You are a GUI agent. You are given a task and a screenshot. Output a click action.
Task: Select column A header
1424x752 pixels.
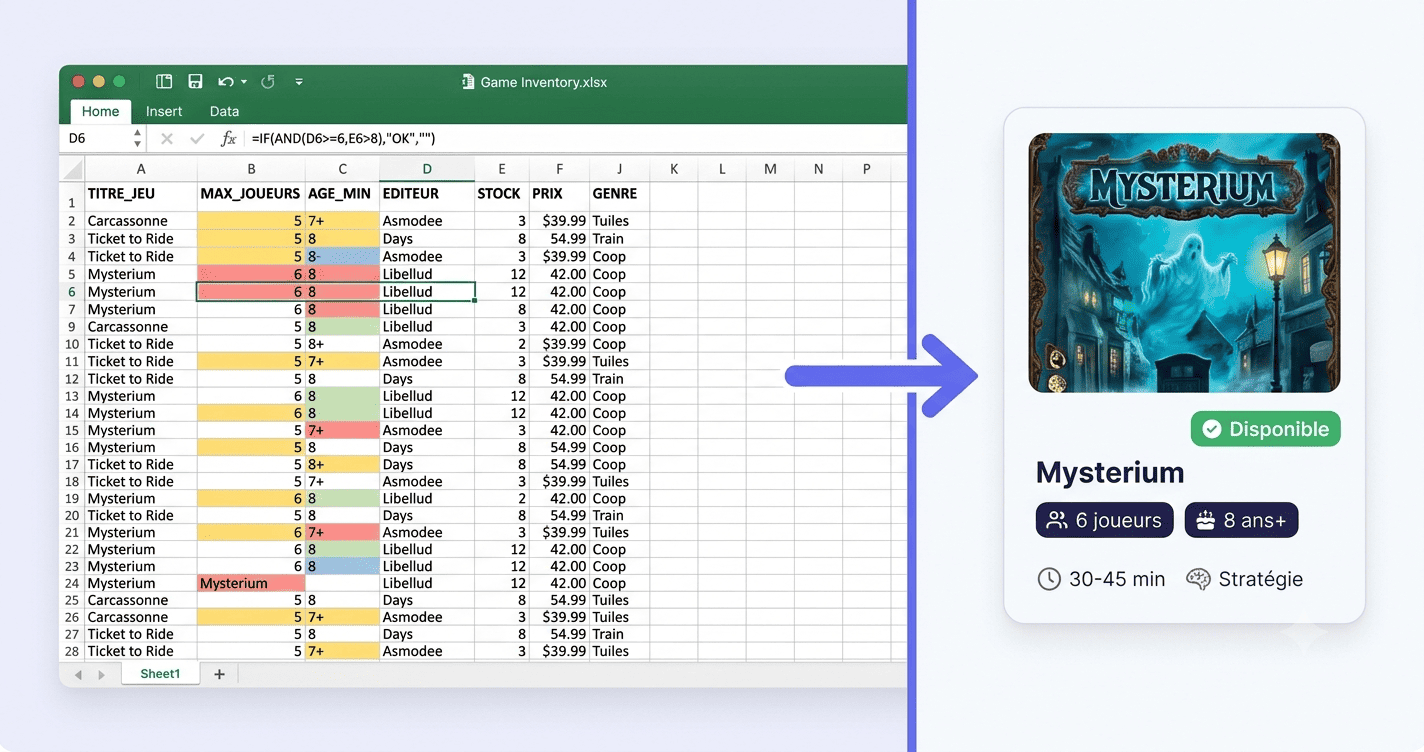[x=141, y=169]
